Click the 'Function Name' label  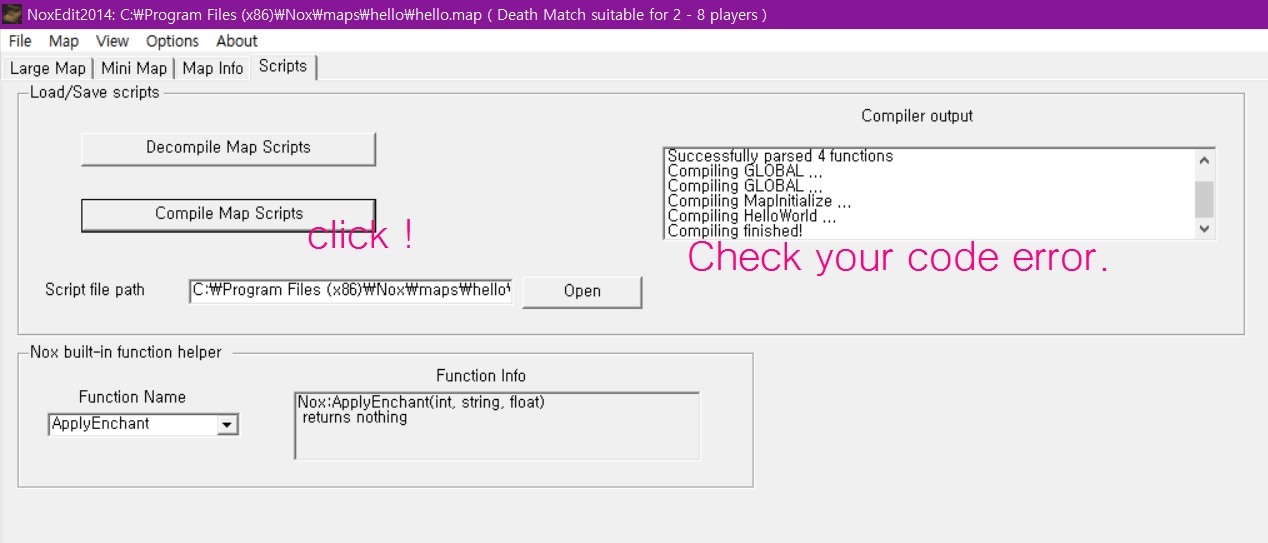click(x=132, y=397)
